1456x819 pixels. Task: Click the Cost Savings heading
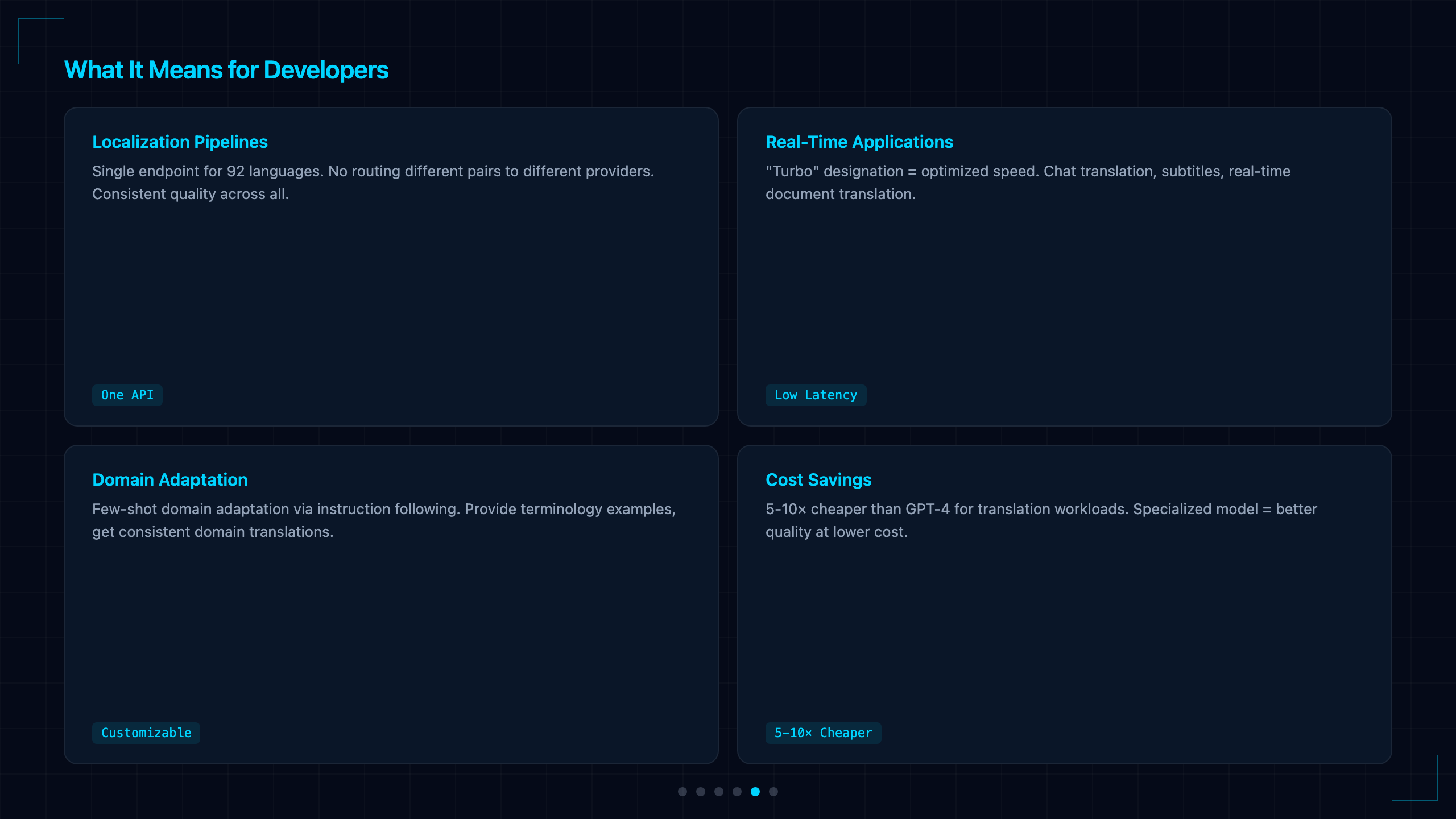click(x=818, y=479)
